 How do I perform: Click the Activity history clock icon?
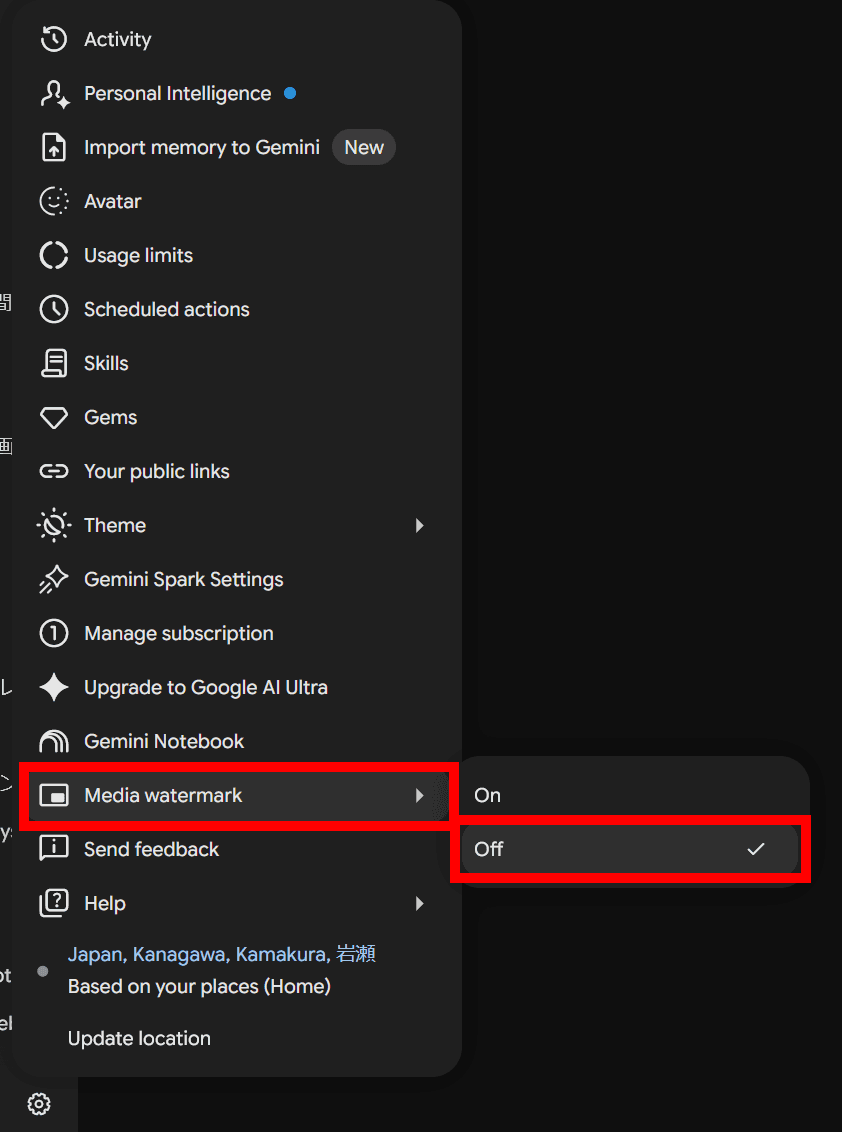pyautogui.click(x=54, y=39)
